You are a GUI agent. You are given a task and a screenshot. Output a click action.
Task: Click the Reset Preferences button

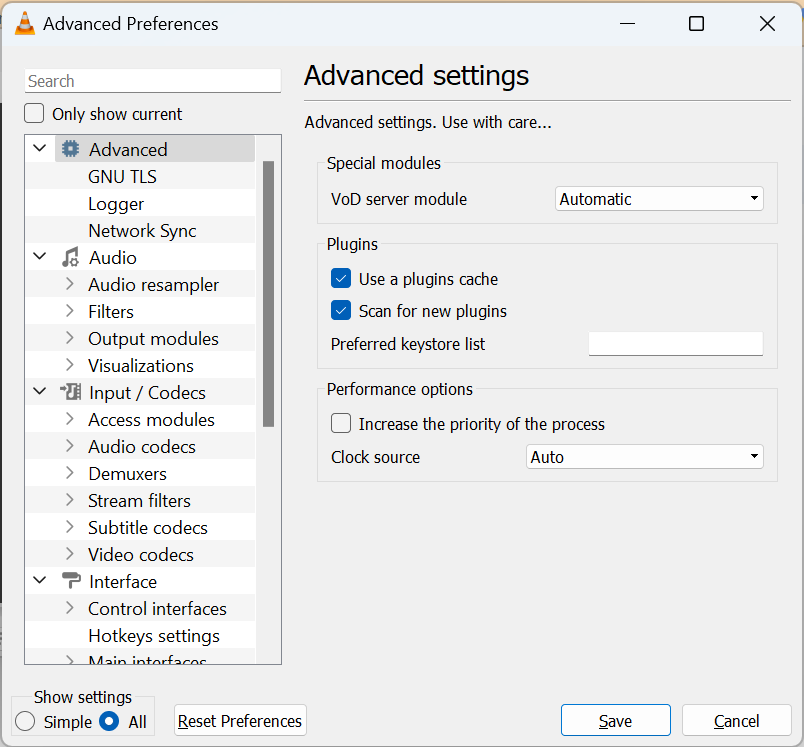[x=240, y=720]
